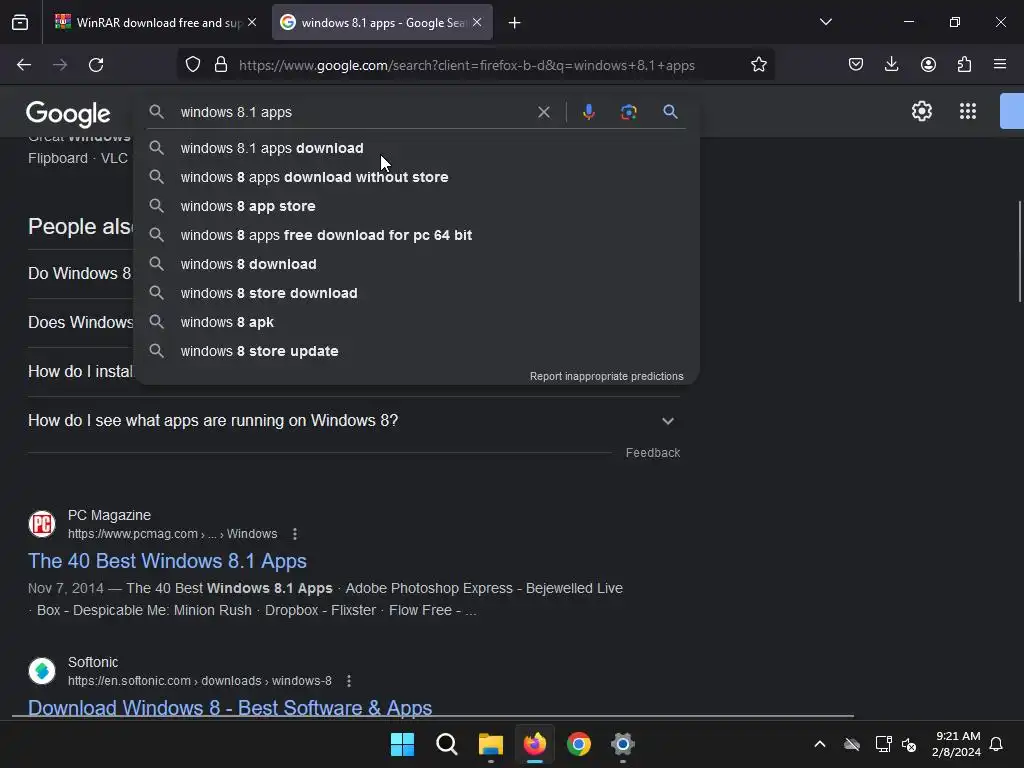The height and width of the screenshot is (768, 1024).
Task: Open File Explorer from taskbar
Action: coord(490,744)
